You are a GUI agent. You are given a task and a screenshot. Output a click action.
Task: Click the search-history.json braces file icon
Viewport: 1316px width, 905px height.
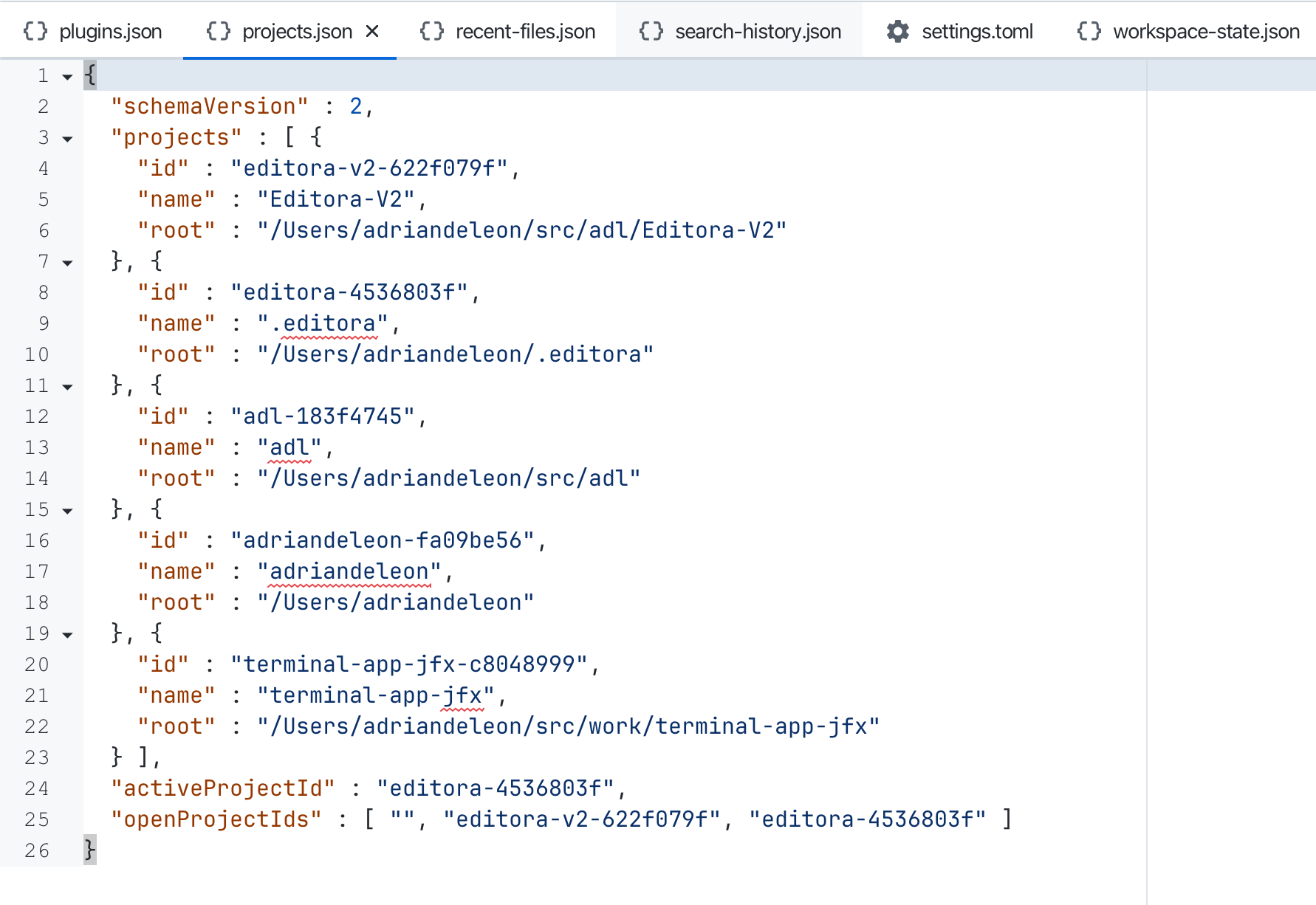[x=651, y=31]
